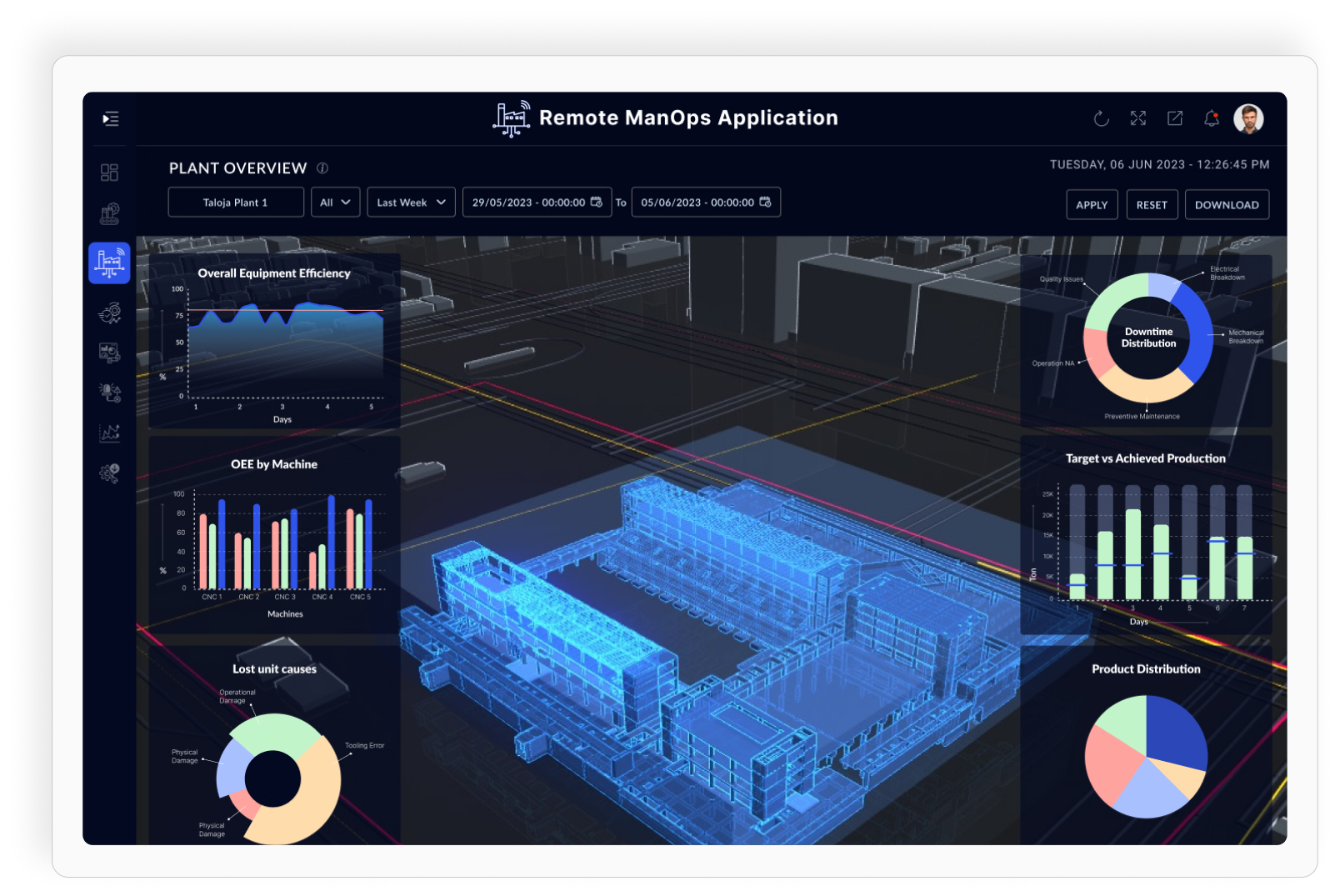Open the Last Week time range dropdown
The height and width of the screenshot is (896, 1340).
(411, 203)
